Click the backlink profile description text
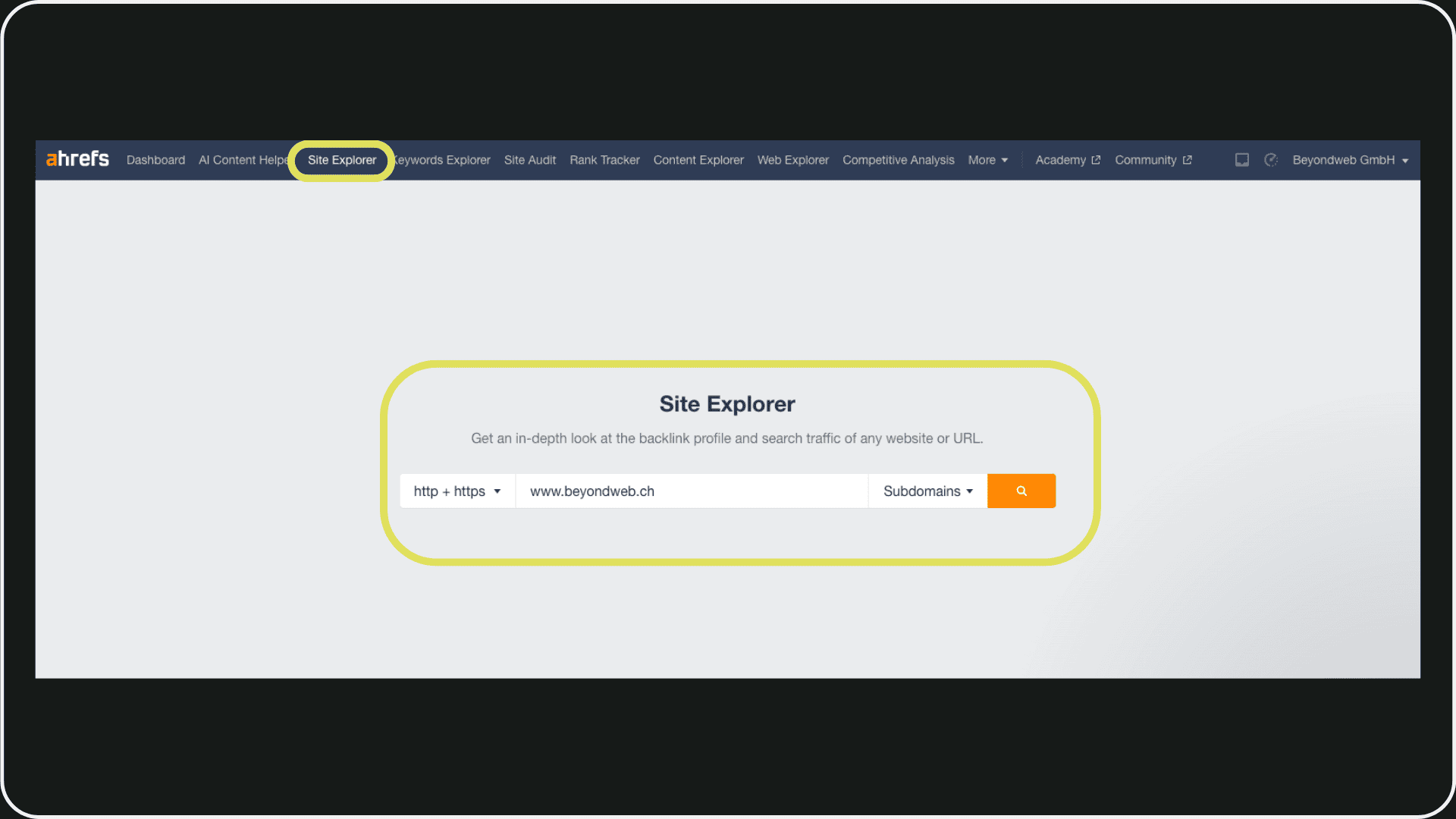The width and height of the screenshot is (1456, 819). click(x=727, y=438)
